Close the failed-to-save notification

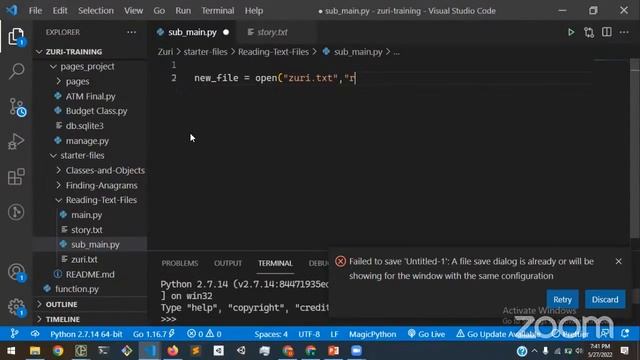point(618,261)
